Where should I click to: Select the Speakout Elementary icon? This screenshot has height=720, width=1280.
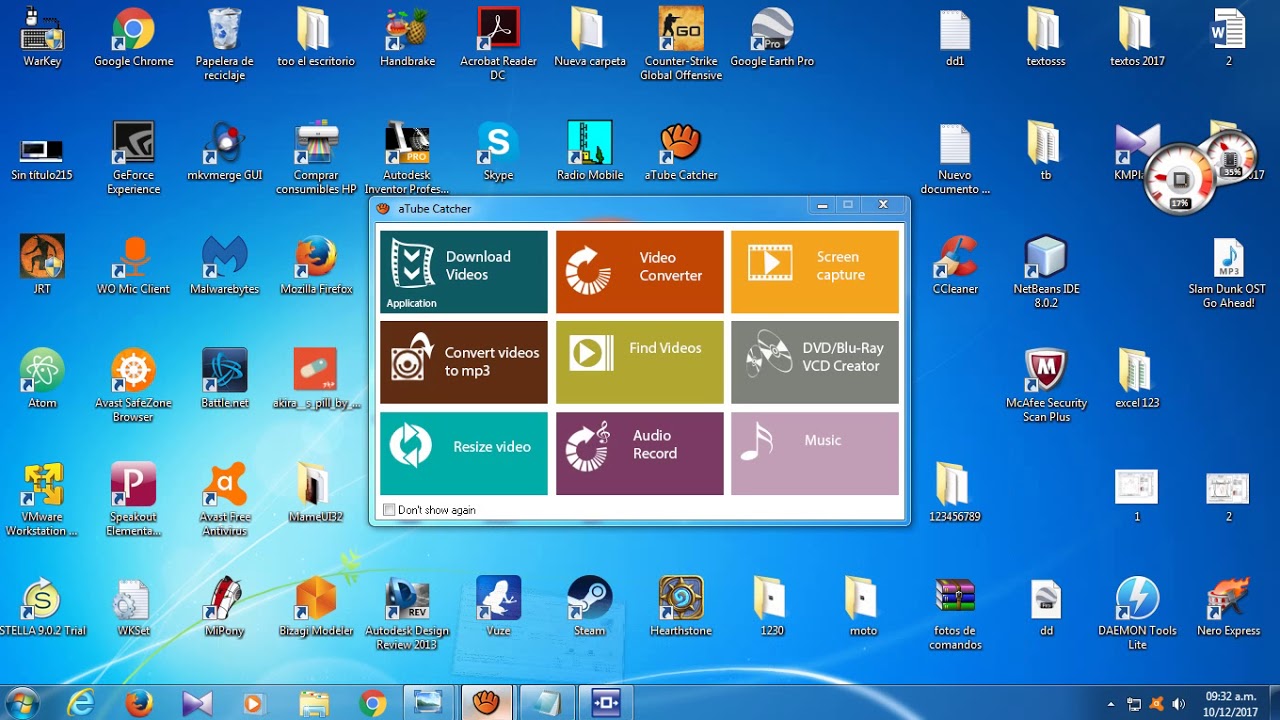click(133, 501)
